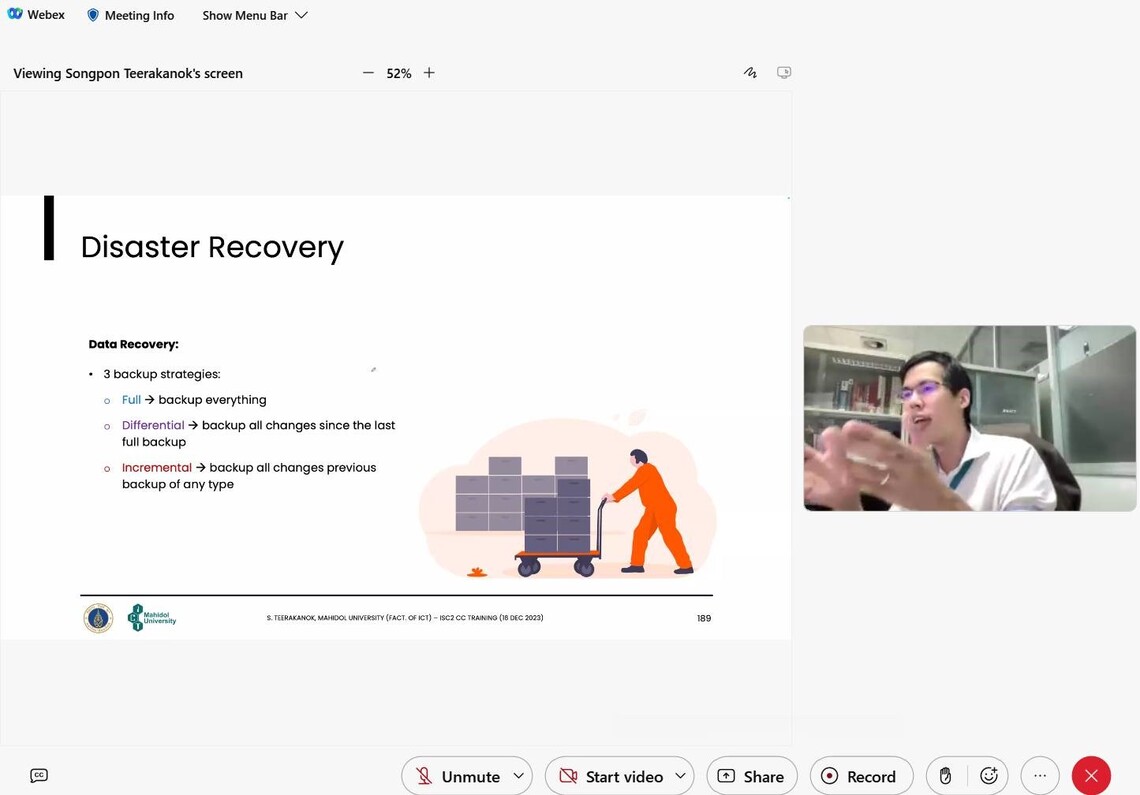Expand audio options arrow beside Unmute
The height and width of the screenshot is (795, 1140).
point(518,776)
